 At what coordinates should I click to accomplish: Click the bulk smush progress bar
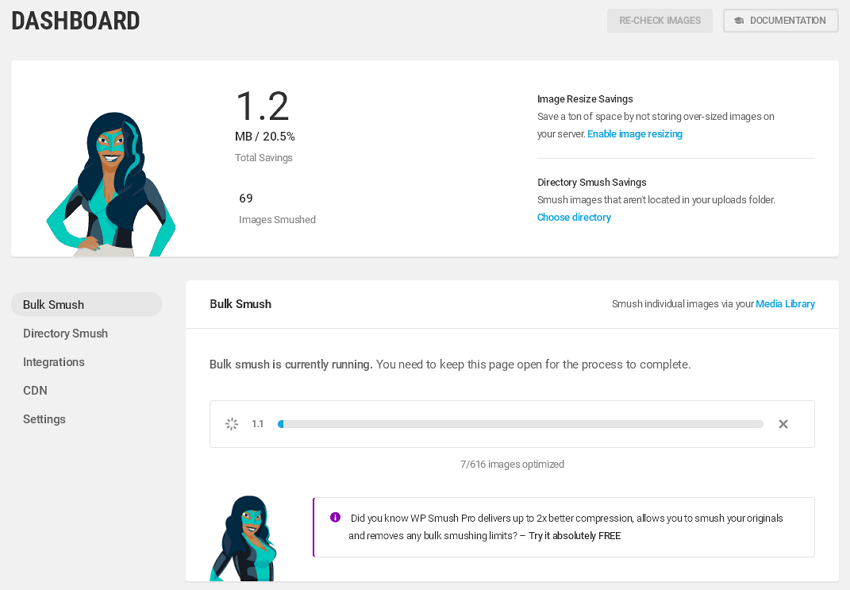click(x=520, y=424)
